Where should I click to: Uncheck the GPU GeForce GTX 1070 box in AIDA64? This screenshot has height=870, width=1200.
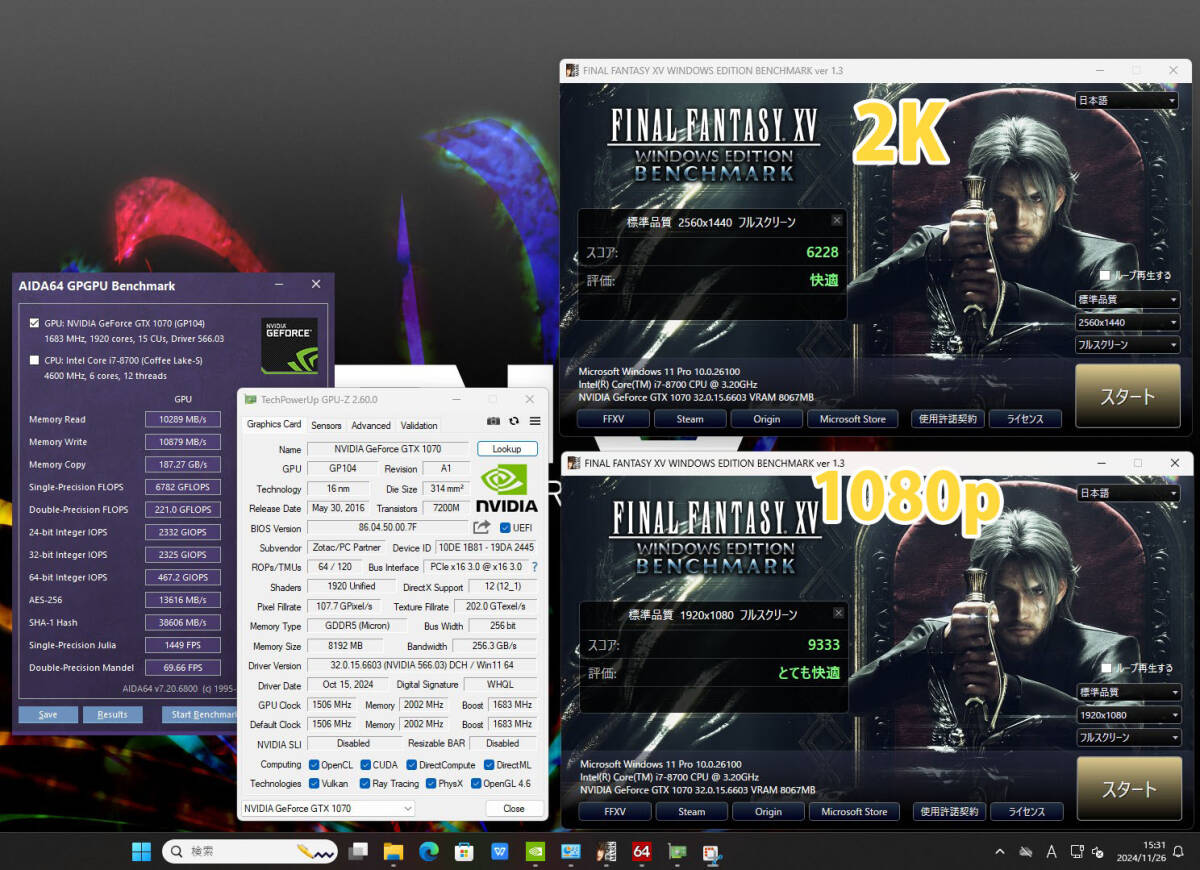tap(35, 323)
